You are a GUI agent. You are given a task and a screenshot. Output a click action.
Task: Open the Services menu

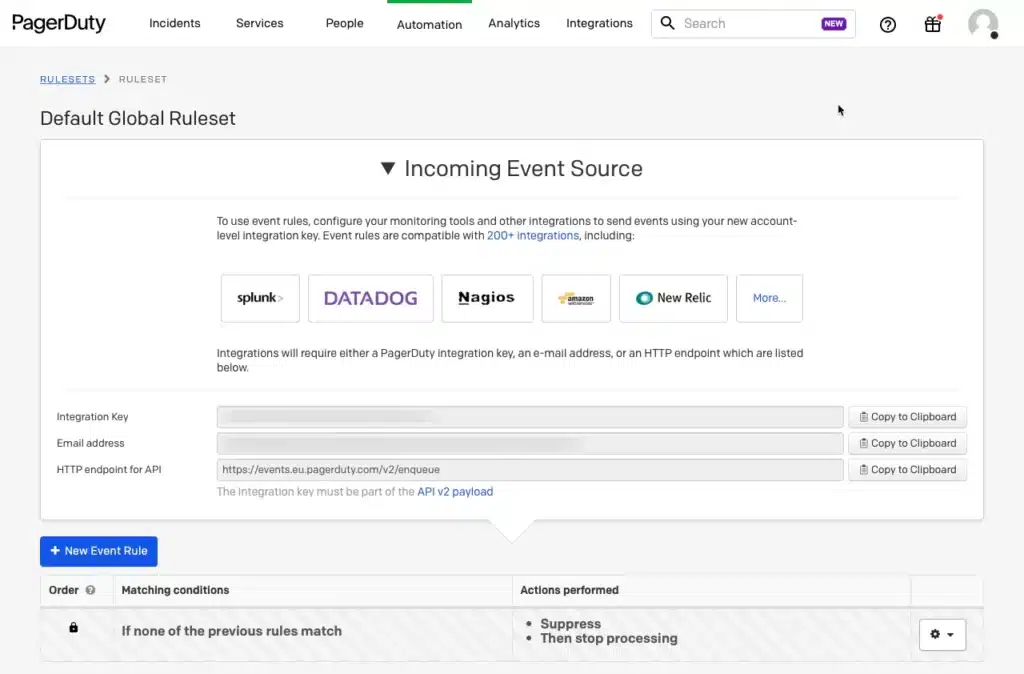coord(259,23)
